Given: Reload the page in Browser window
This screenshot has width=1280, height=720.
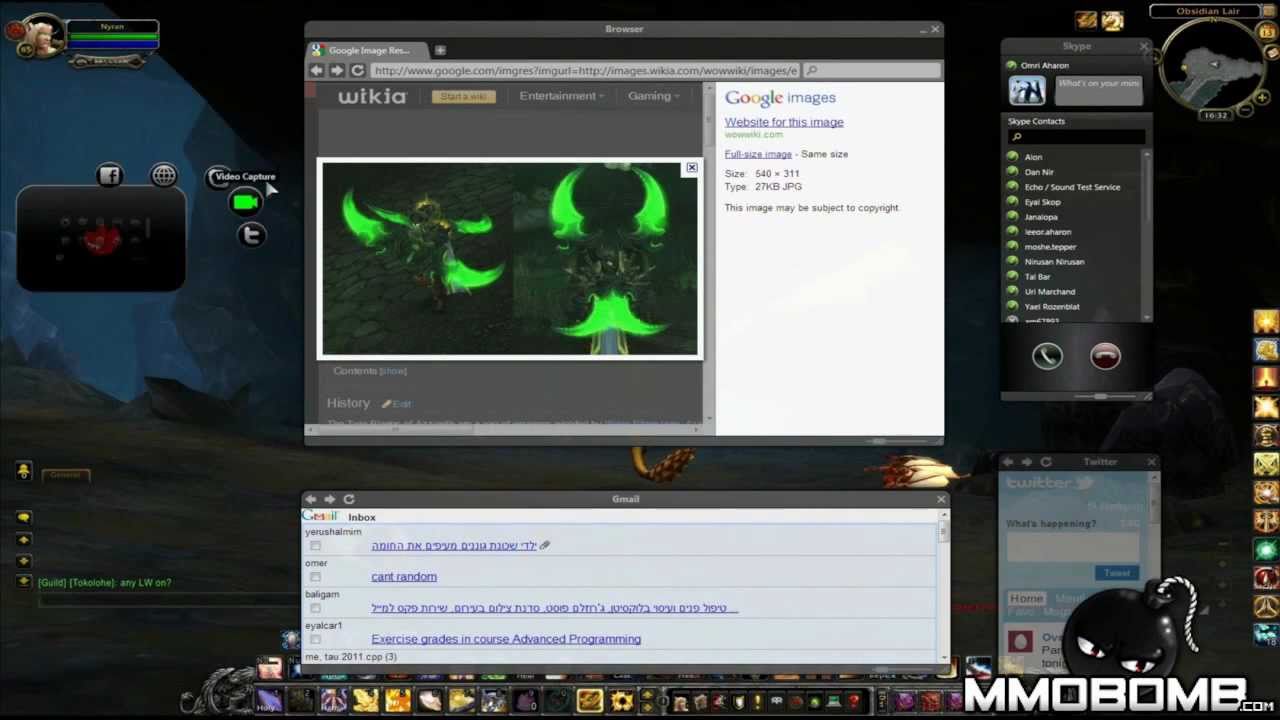Looking at the screenshot, I should [357, 70].
